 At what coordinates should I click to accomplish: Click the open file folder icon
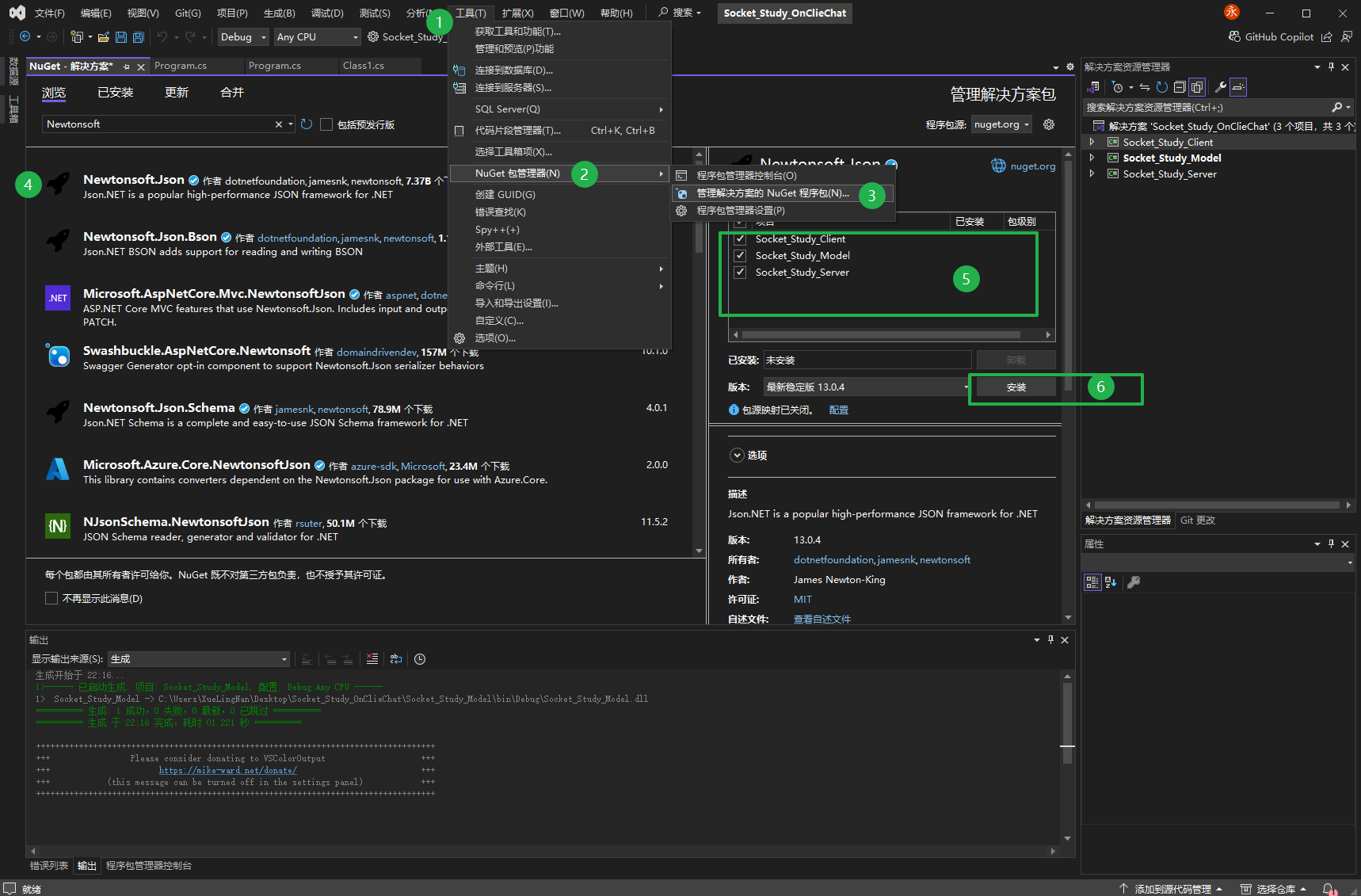pos(103,36)
